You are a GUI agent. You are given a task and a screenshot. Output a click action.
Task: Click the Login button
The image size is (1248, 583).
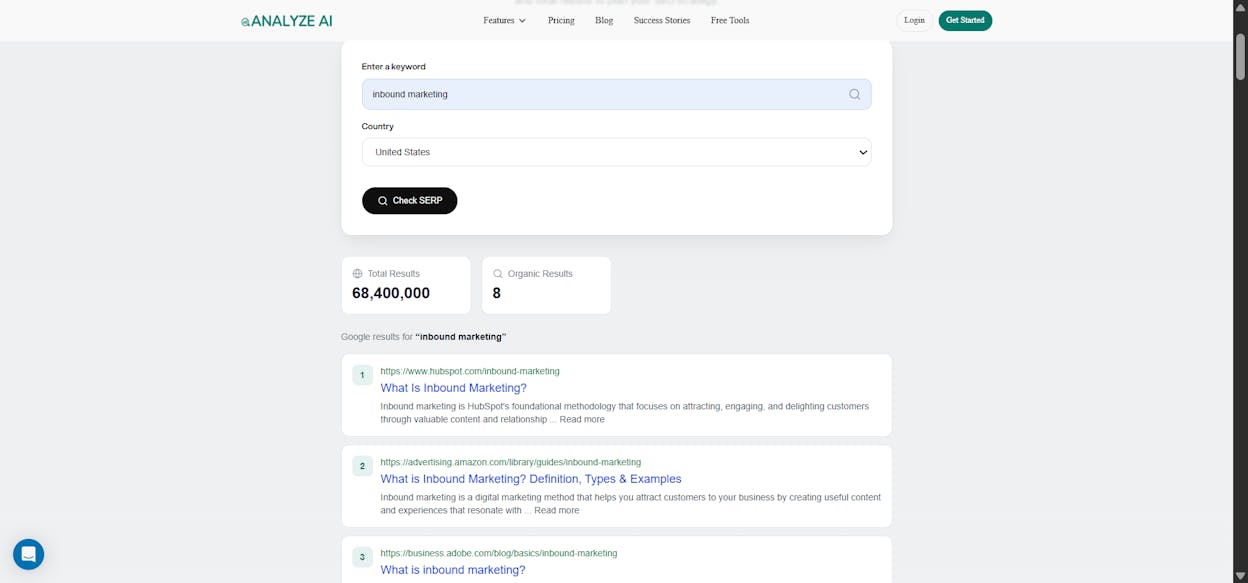pyautogui.click(x=914, y=20)
